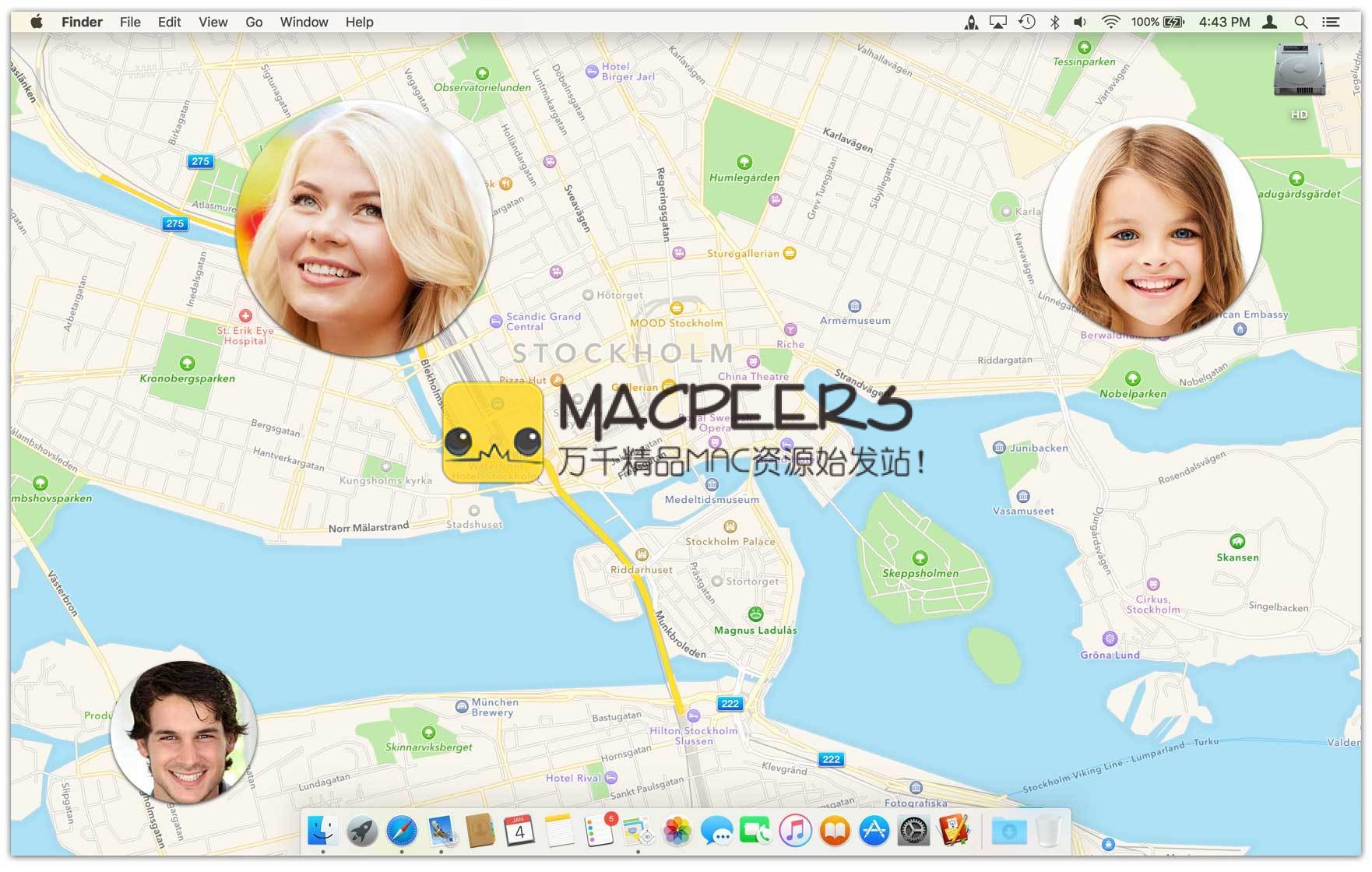Viewport: 1372px width, 872px height.
Task: Open Finder from the Dock
Action: tap(322, 831)
